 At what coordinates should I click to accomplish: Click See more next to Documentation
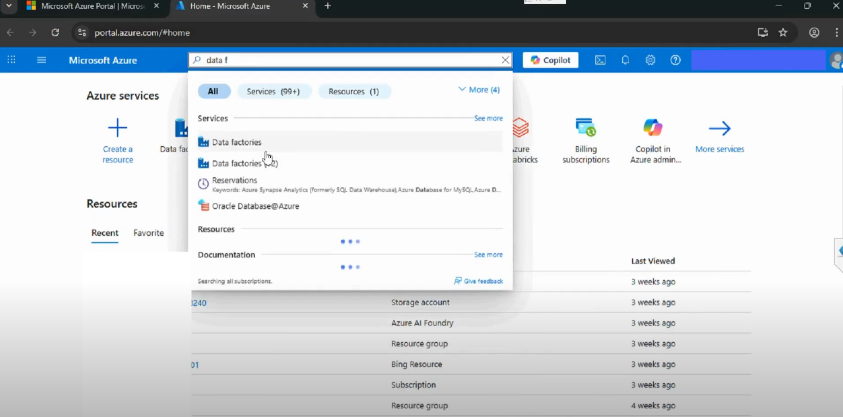488,255
